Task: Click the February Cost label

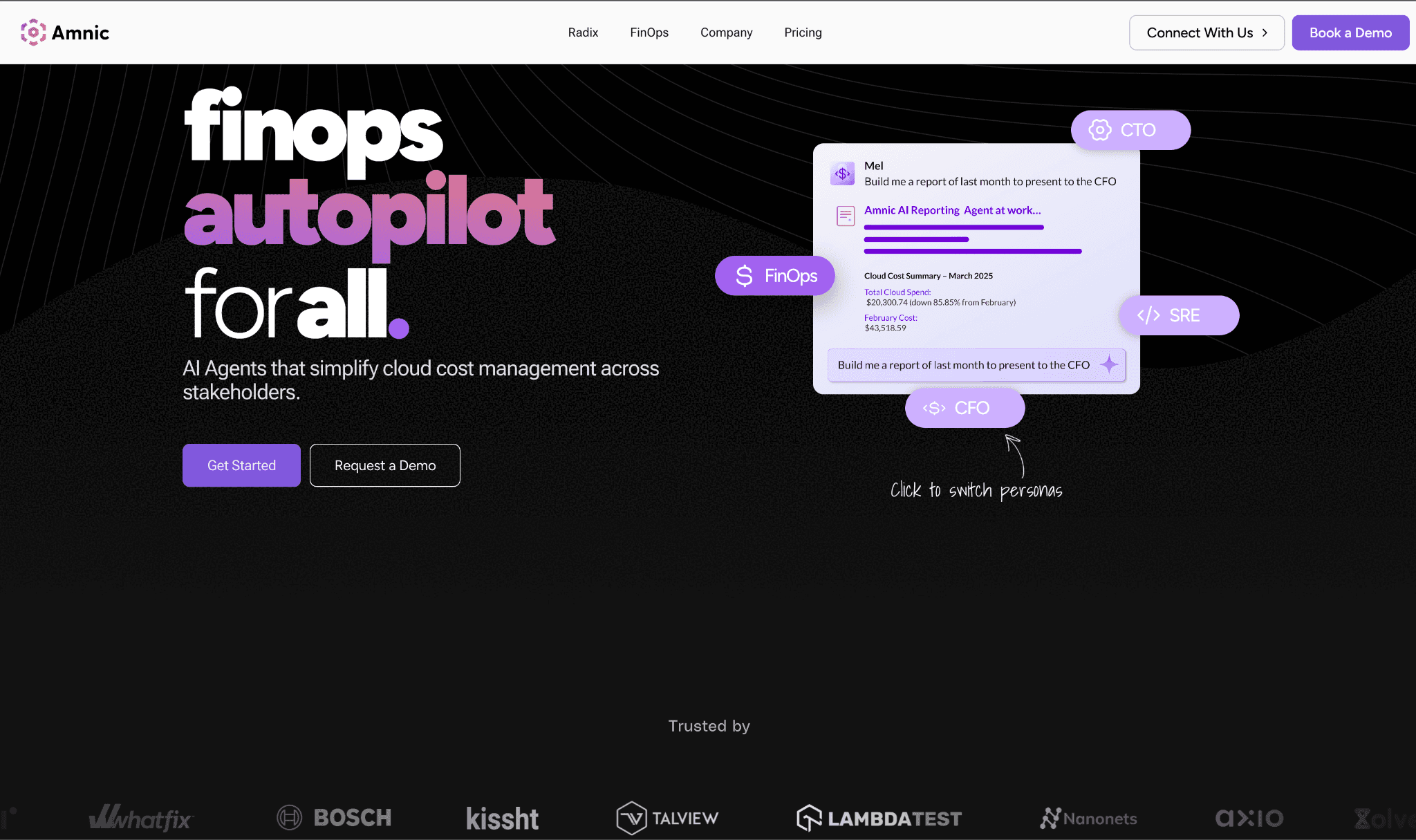Action: 891,318
